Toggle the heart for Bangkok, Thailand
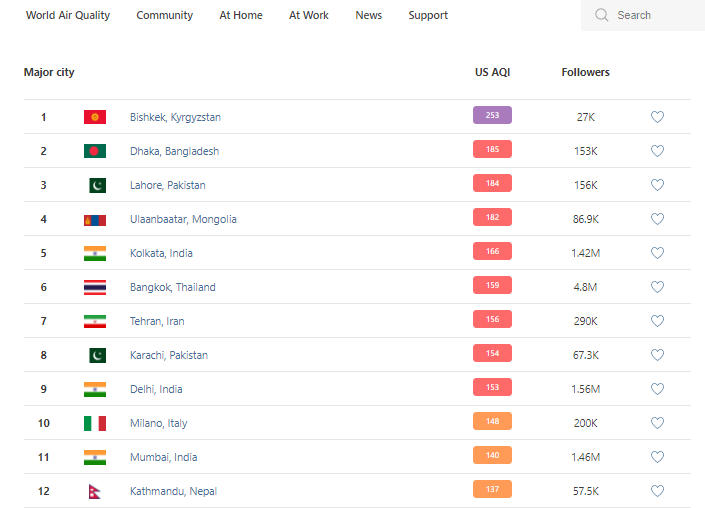The image size is (705, 508). 657,287
